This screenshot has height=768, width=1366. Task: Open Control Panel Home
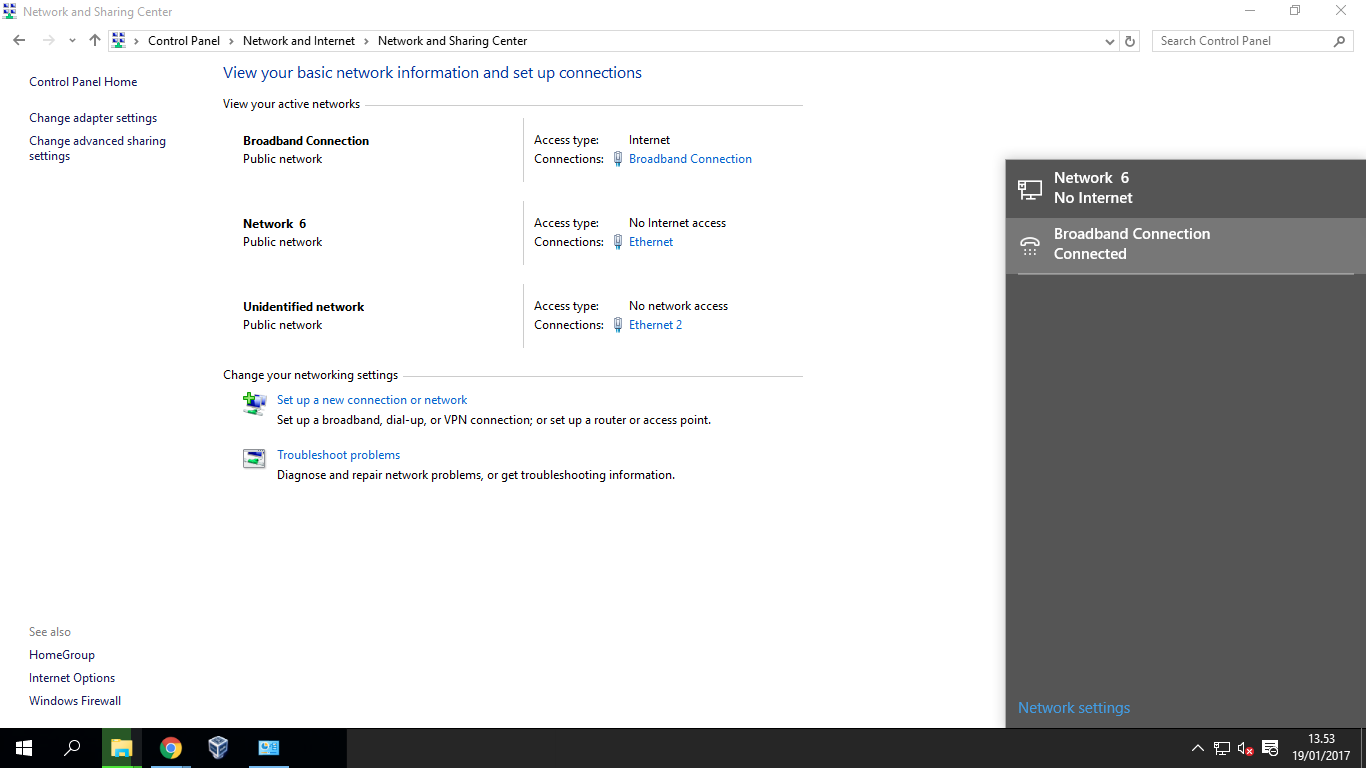click(83, 82)
